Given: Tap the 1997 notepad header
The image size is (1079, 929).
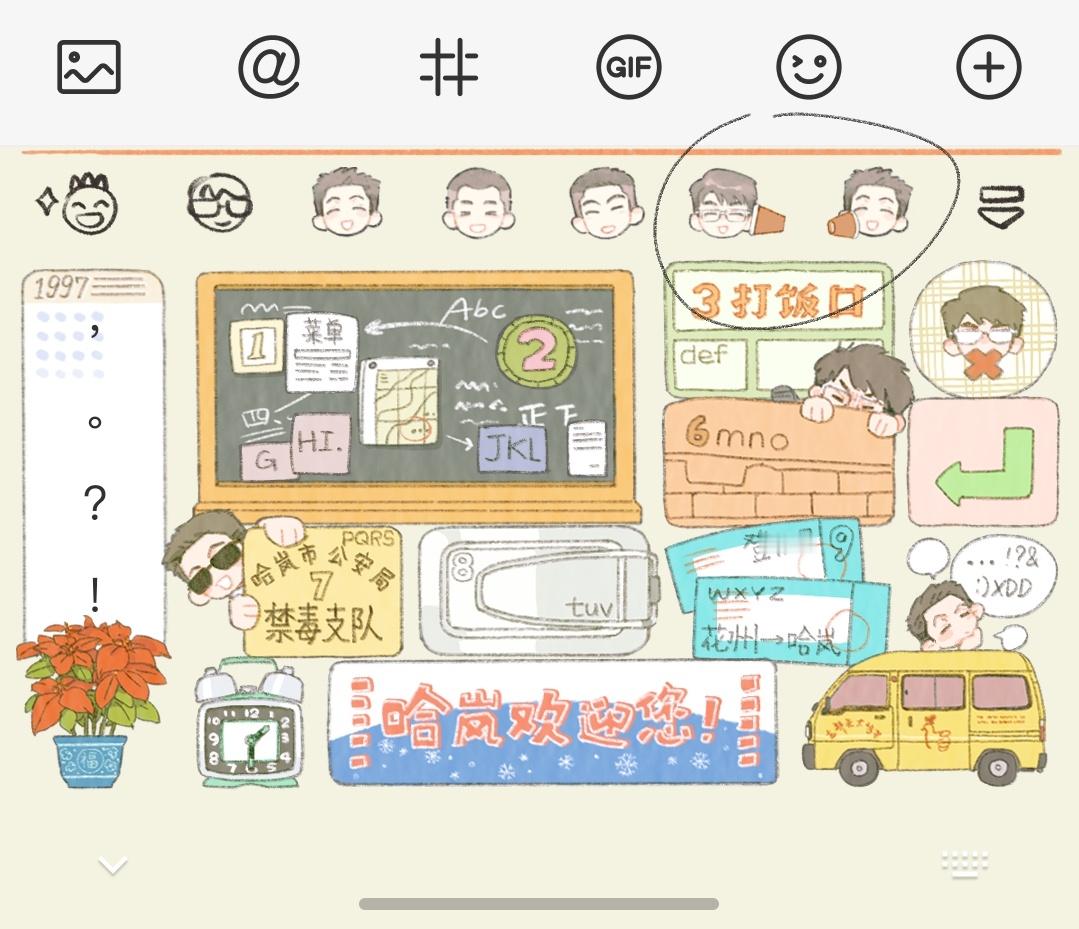Looking at the screenshot, I should point(94,287).
